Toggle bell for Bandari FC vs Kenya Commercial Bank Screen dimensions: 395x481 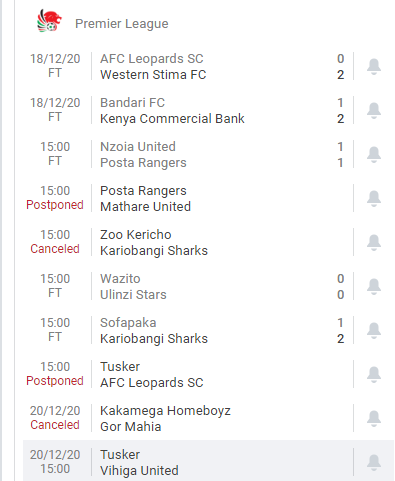coord(374,110)
